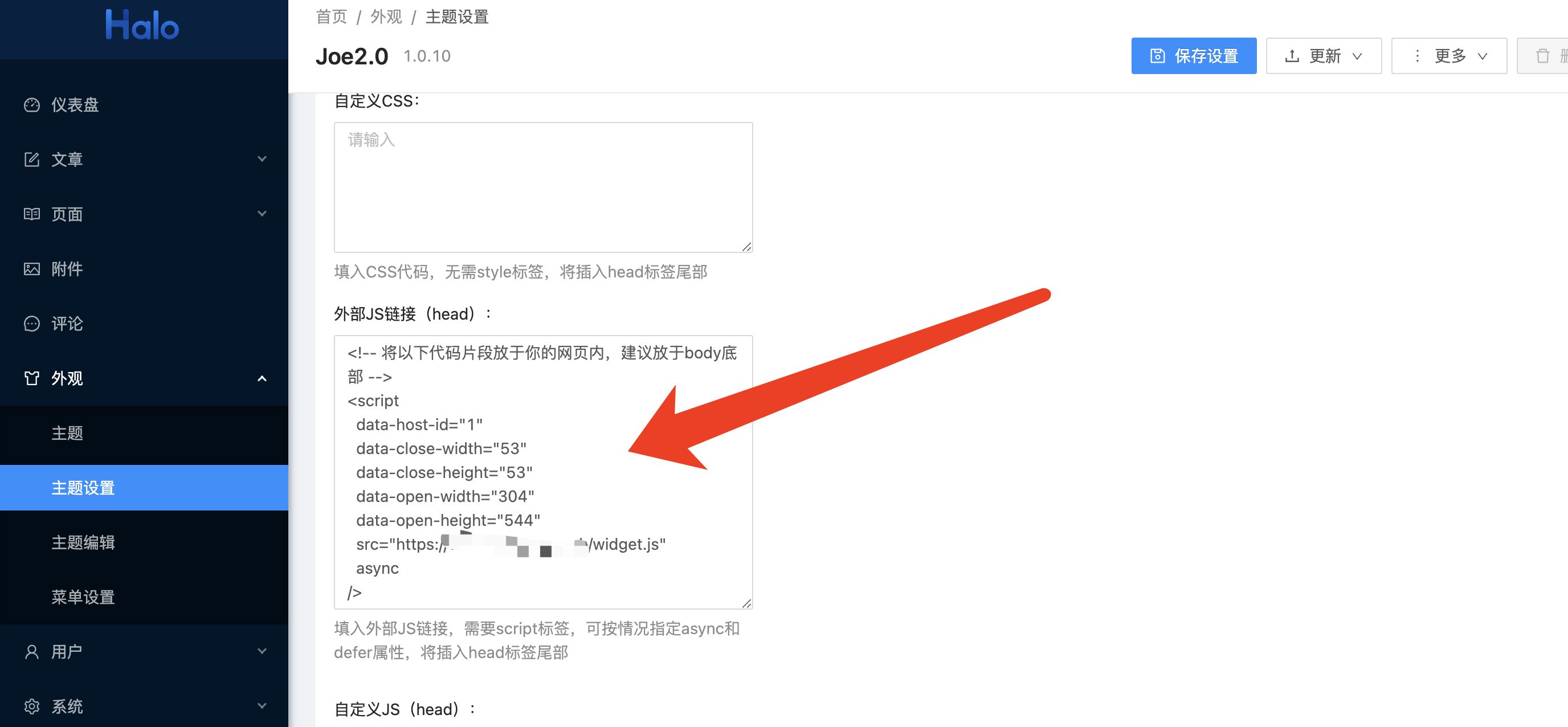Screen dimensions: 1568x727
Task: Expand the 系统 menu chevron
Action: pyautogui.click(x=262, y=706)
